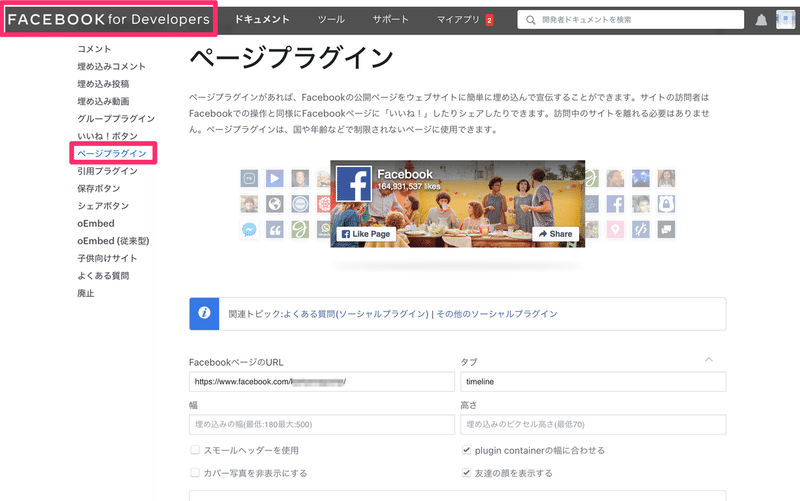Open the ツール menu
The height and width of the screenshot is (501, 800).
coord(331,19)
